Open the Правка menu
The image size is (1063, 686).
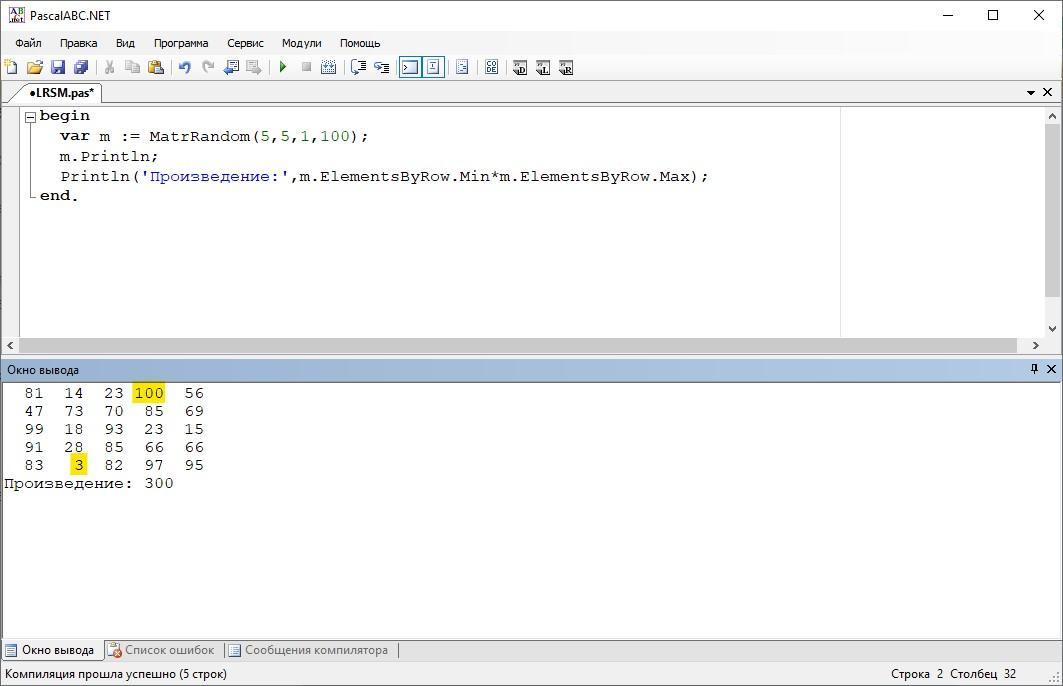pyautogui.click(x=79, y=43)
